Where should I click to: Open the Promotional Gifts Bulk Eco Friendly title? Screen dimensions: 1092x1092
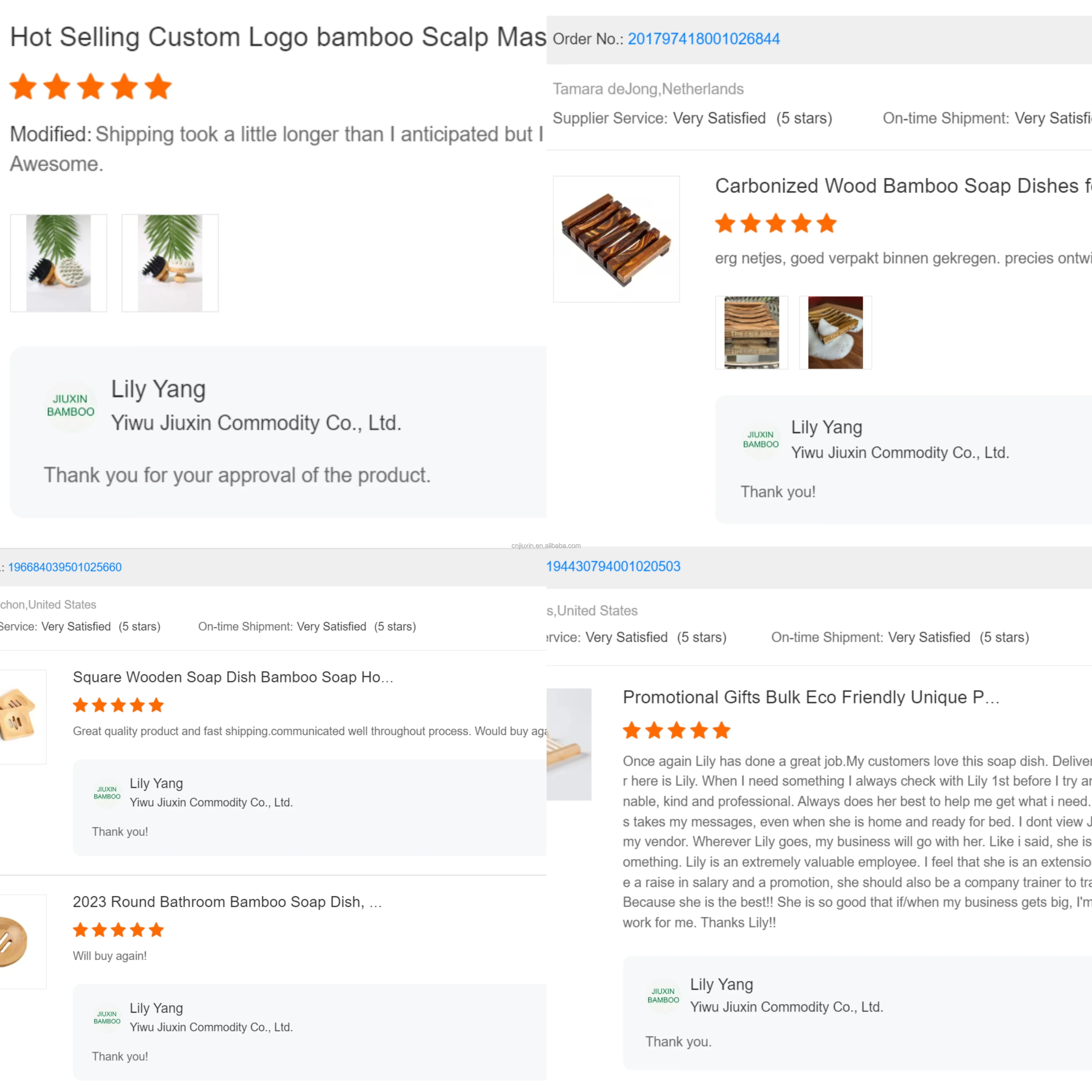click(811, 697)
